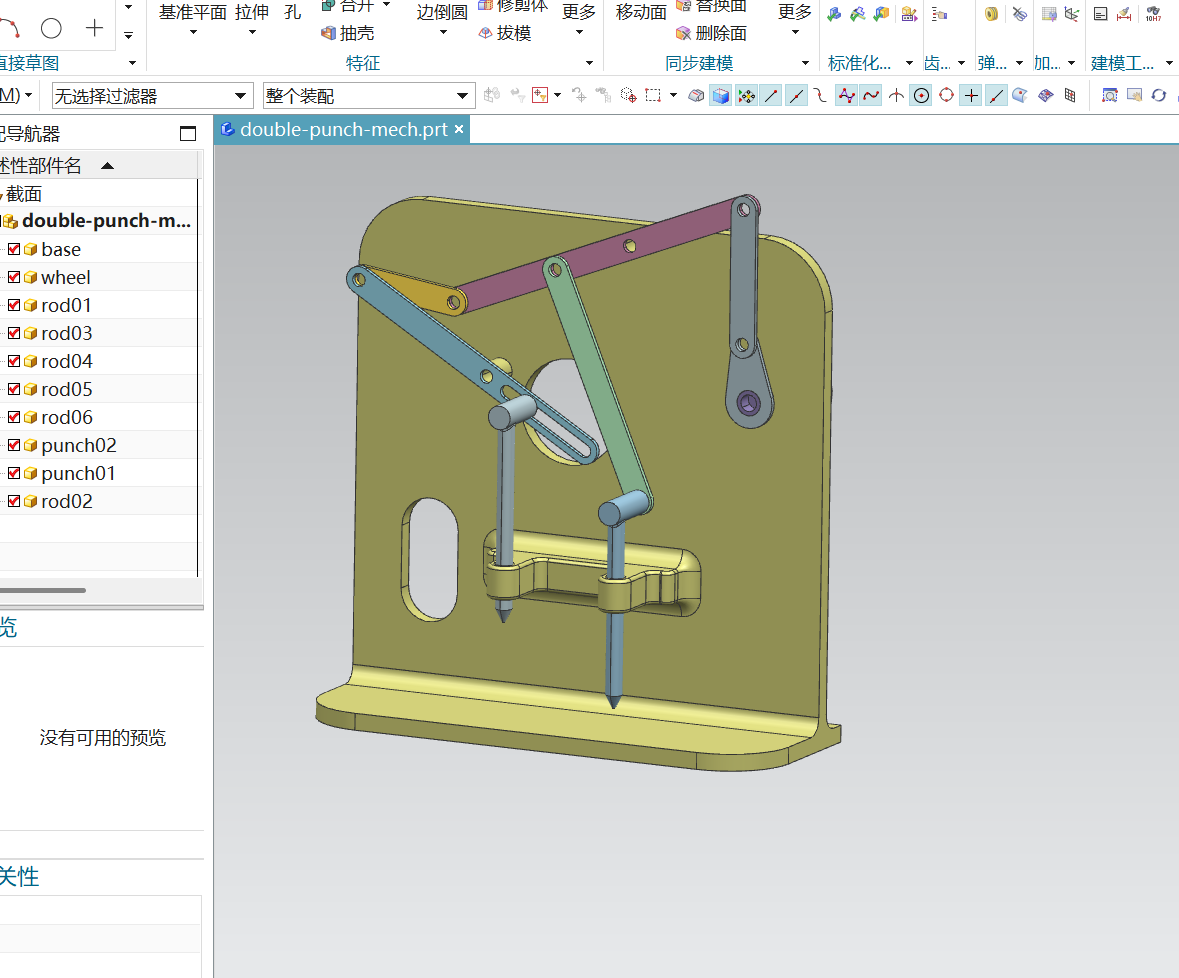The width and height of the screenshot is (1179, 978).
Task: Expand the 基准平面 dropdown arrow
Action: click(193, 33)
